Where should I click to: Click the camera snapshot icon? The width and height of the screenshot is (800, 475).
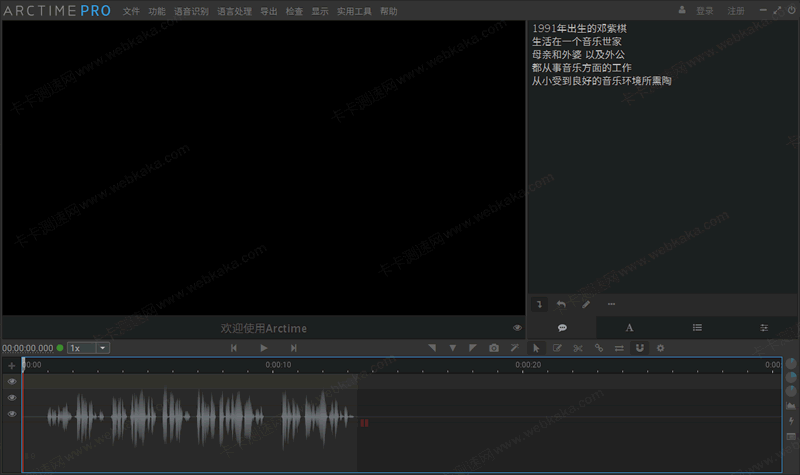pyautogui.click(x=494, y=348)
